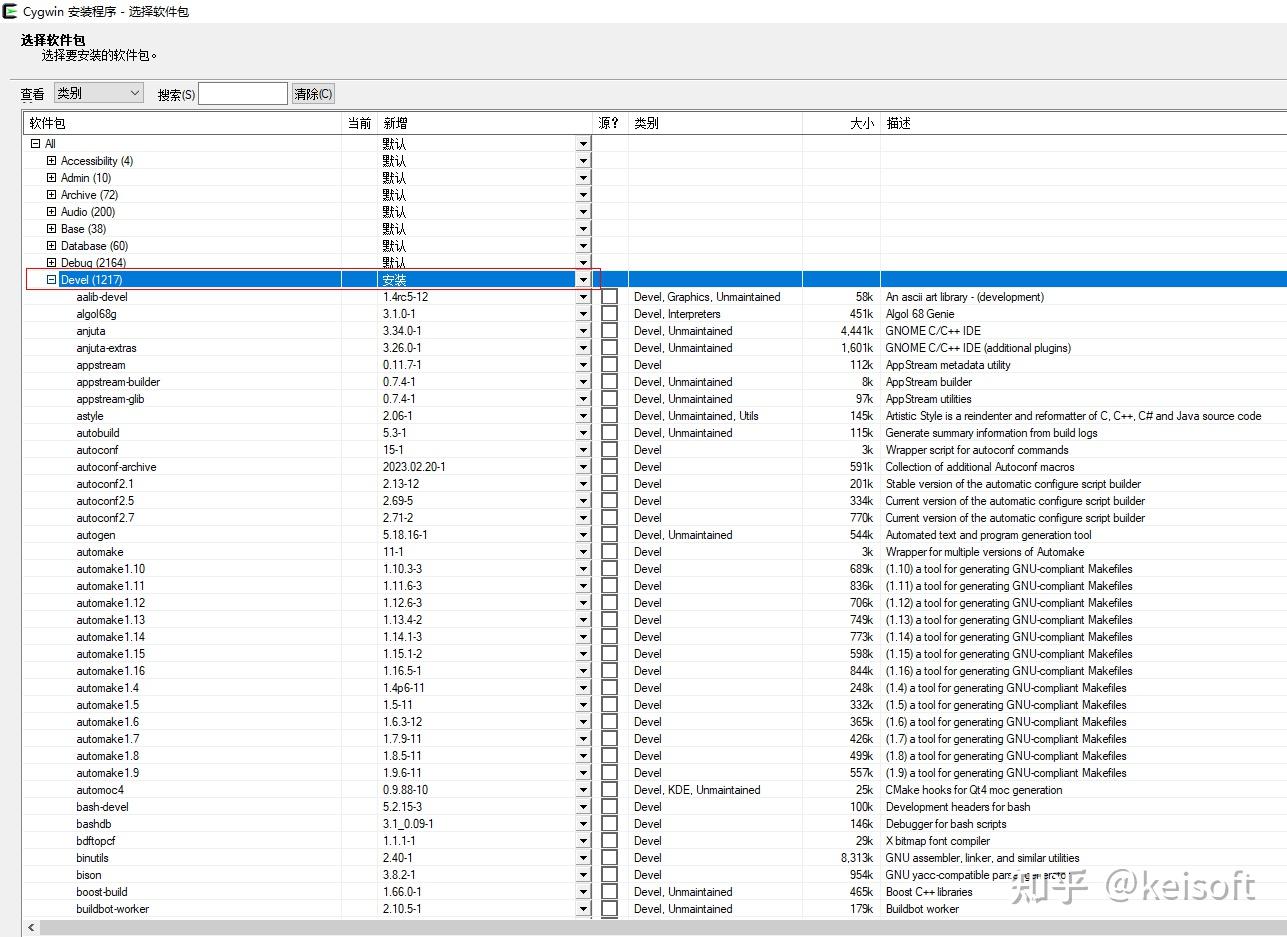
Task: Tick the source checkbox for aalib-devel
Action: [x=609, y=297]
